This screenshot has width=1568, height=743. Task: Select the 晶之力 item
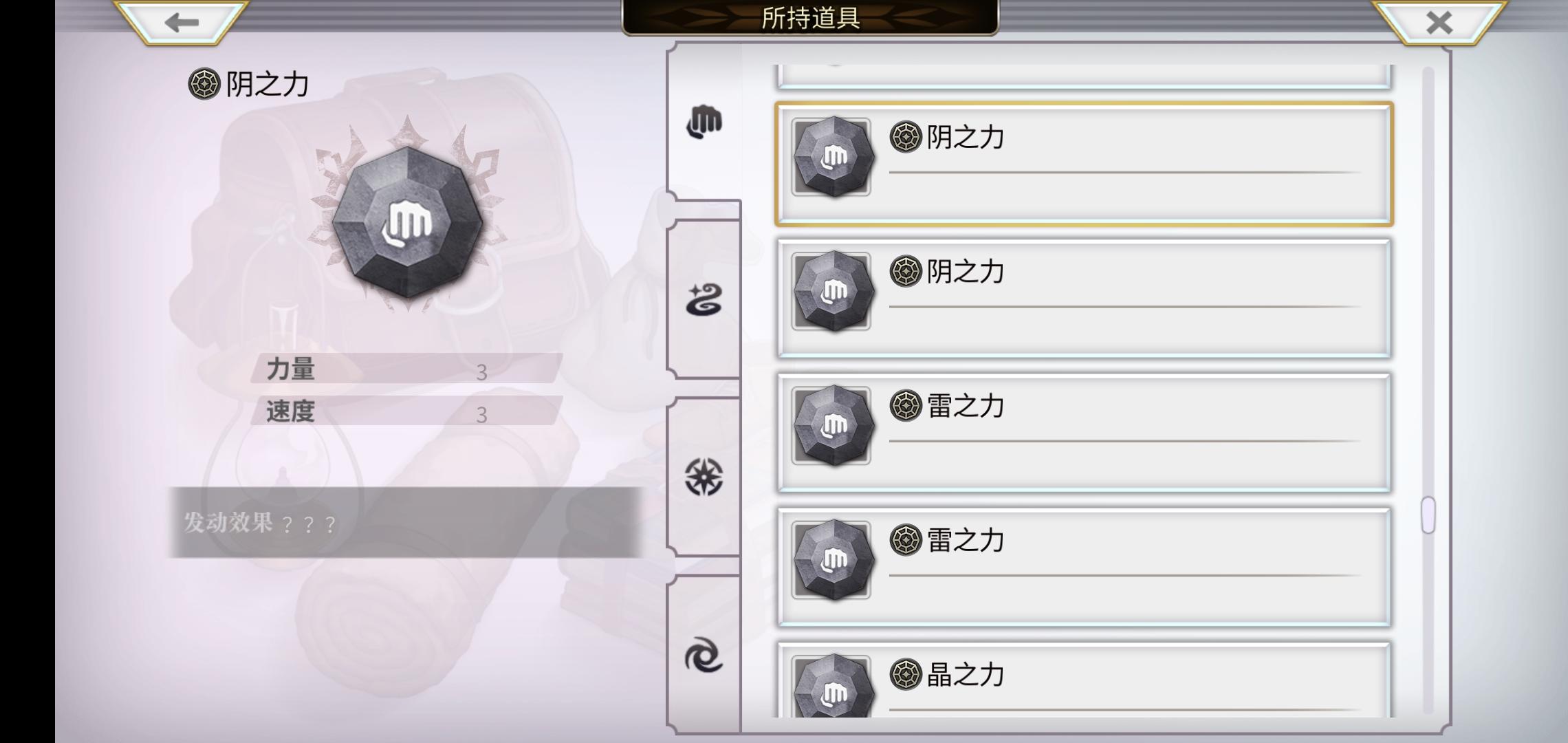pos(1084,680)
